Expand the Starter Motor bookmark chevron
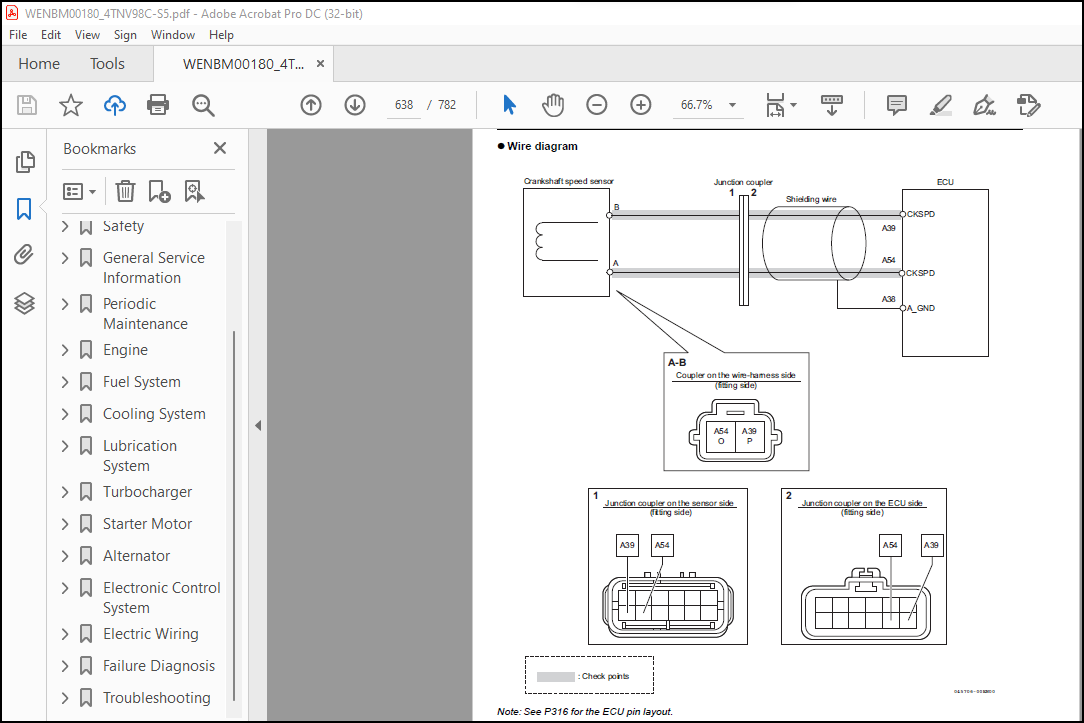This screenshot has width=1084, height=723. [65, 524]
